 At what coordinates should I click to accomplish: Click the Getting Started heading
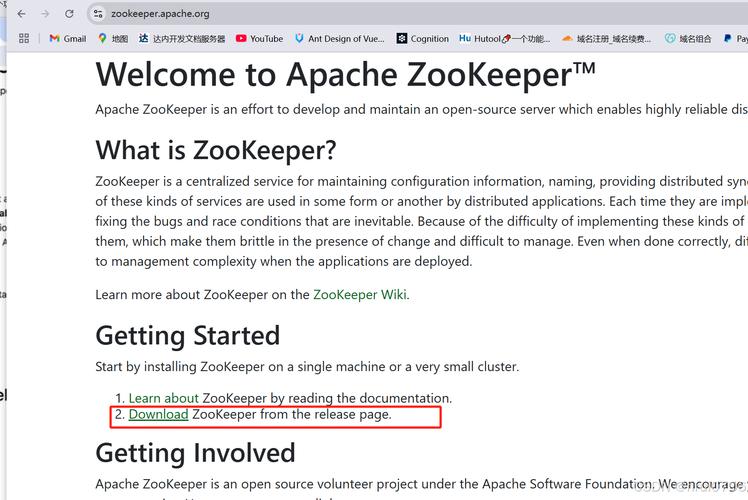(187, 336)
